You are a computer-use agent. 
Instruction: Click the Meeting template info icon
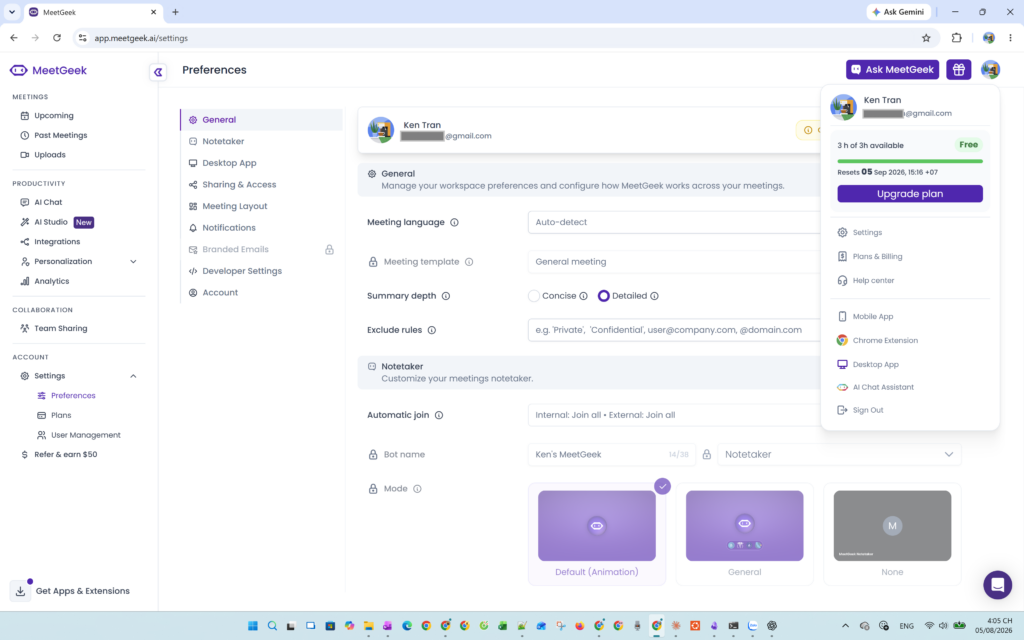tap(469, 262)
